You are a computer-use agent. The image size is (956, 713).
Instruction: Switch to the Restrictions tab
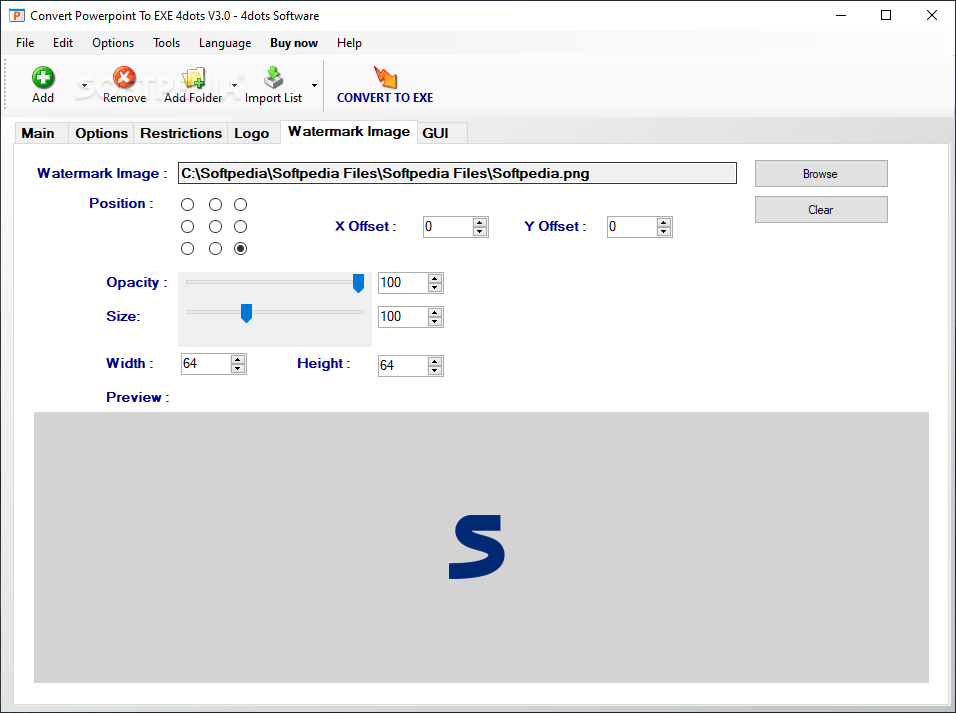coord(181,133)
